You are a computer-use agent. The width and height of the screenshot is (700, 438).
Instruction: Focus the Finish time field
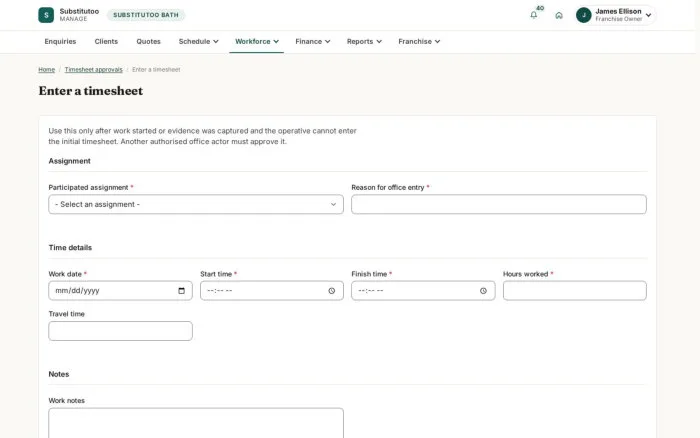coord(423,291)
